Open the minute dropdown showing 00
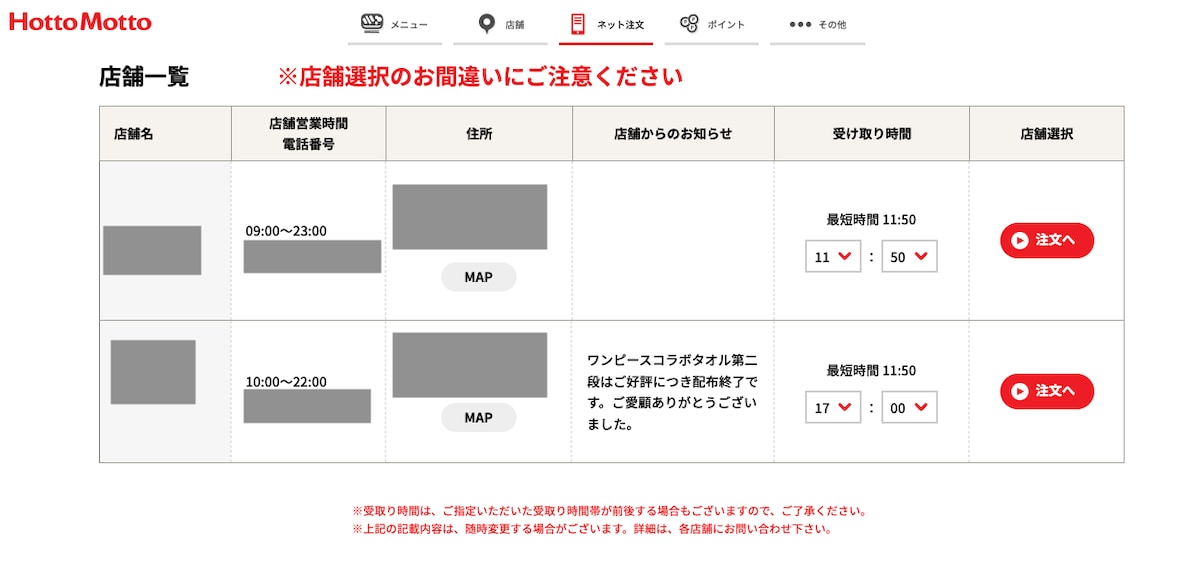The height and width of the screenshot is (567, 1200). click(x=909, y=408)
